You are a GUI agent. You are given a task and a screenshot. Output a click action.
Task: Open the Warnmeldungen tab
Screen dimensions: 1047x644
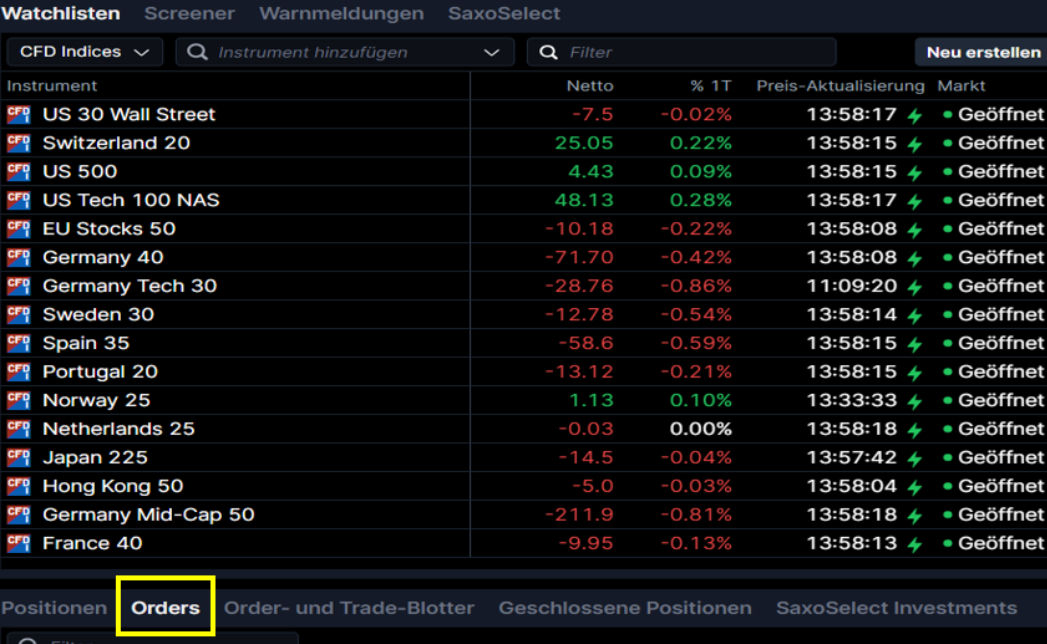[341, 14]
